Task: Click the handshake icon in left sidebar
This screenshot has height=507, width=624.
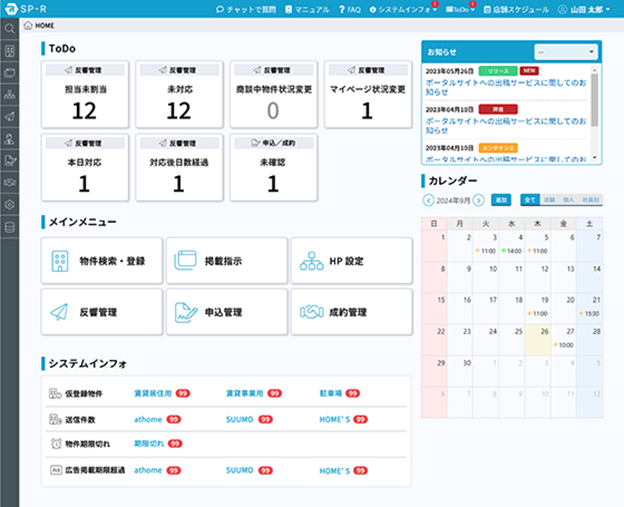Action: 9,182
